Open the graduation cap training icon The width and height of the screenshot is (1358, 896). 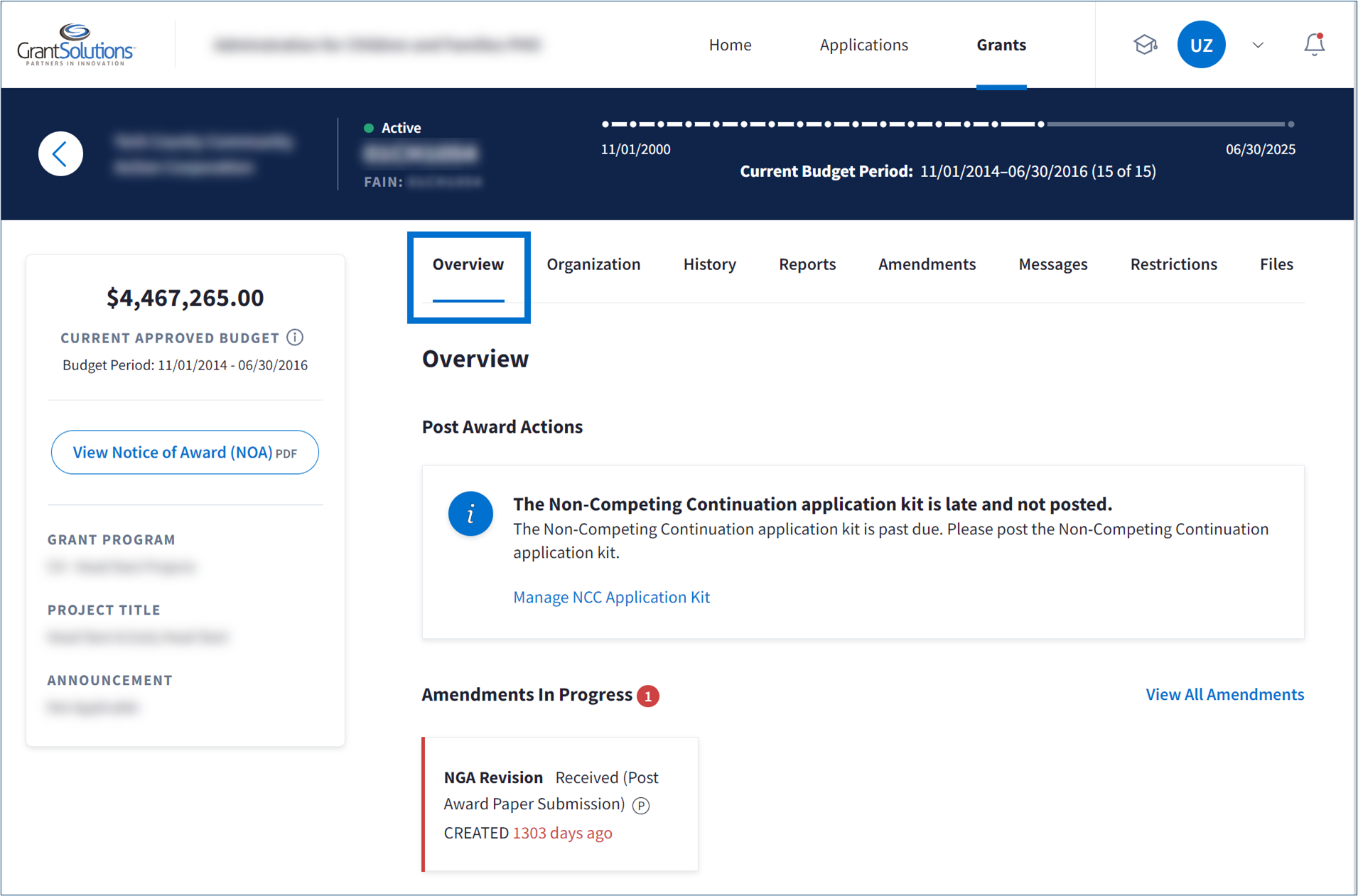click(1144, 45)
